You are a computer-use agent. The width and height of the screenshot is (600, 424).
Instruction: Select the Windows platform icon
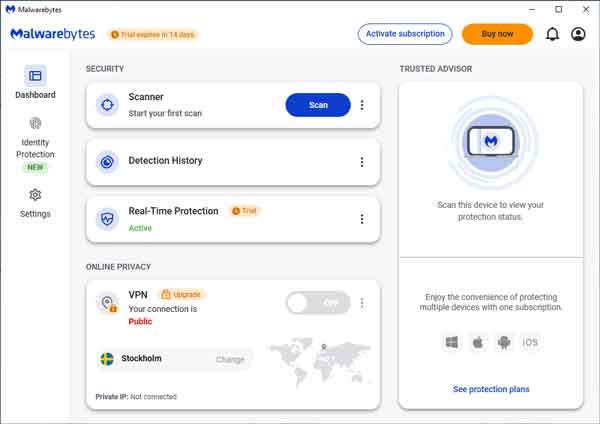click(x=452, y=342)
